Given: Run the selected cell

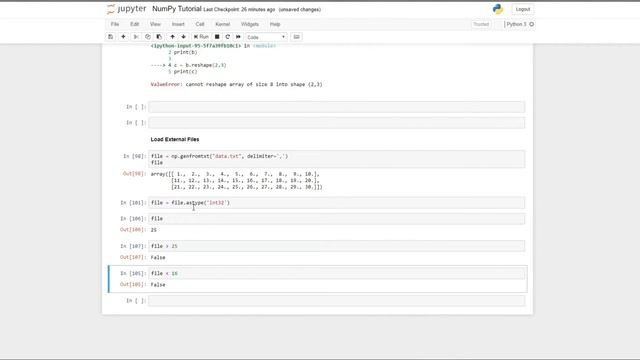Looking at the screenshot, I should [x=201, y=37].
